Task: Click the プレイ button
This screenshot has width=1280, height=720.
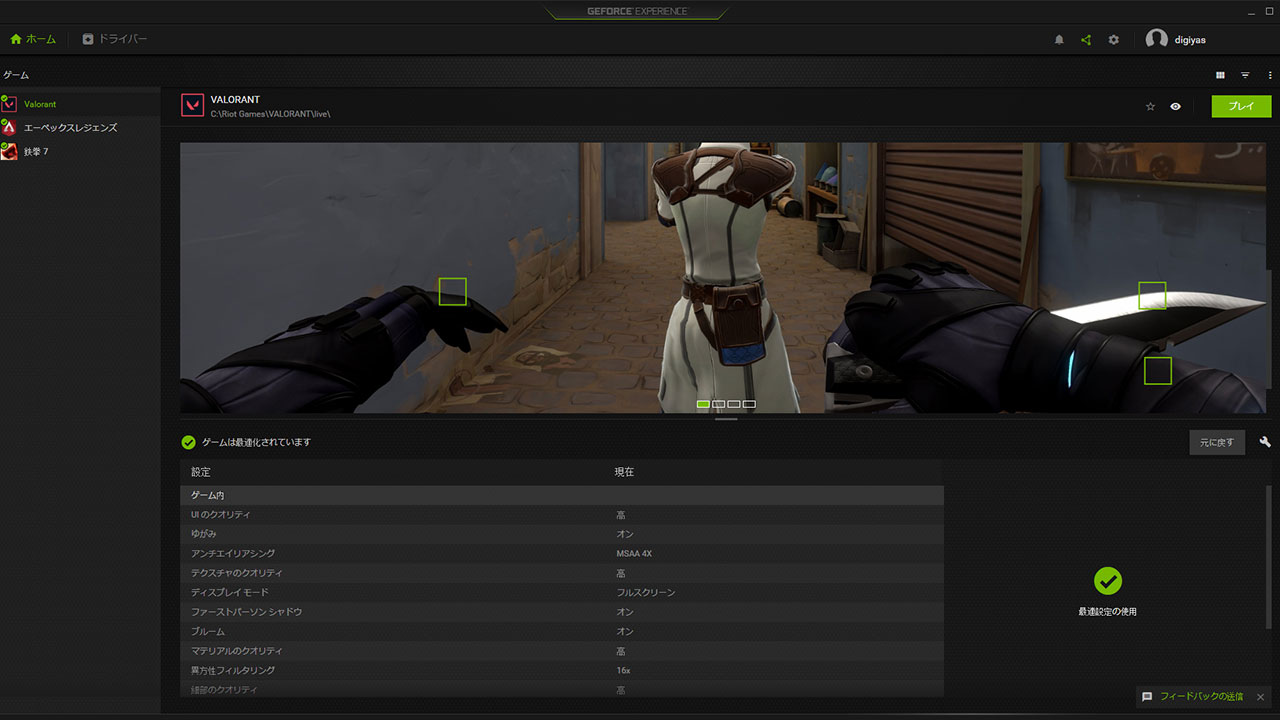Action: click(x=1241, y=106)
